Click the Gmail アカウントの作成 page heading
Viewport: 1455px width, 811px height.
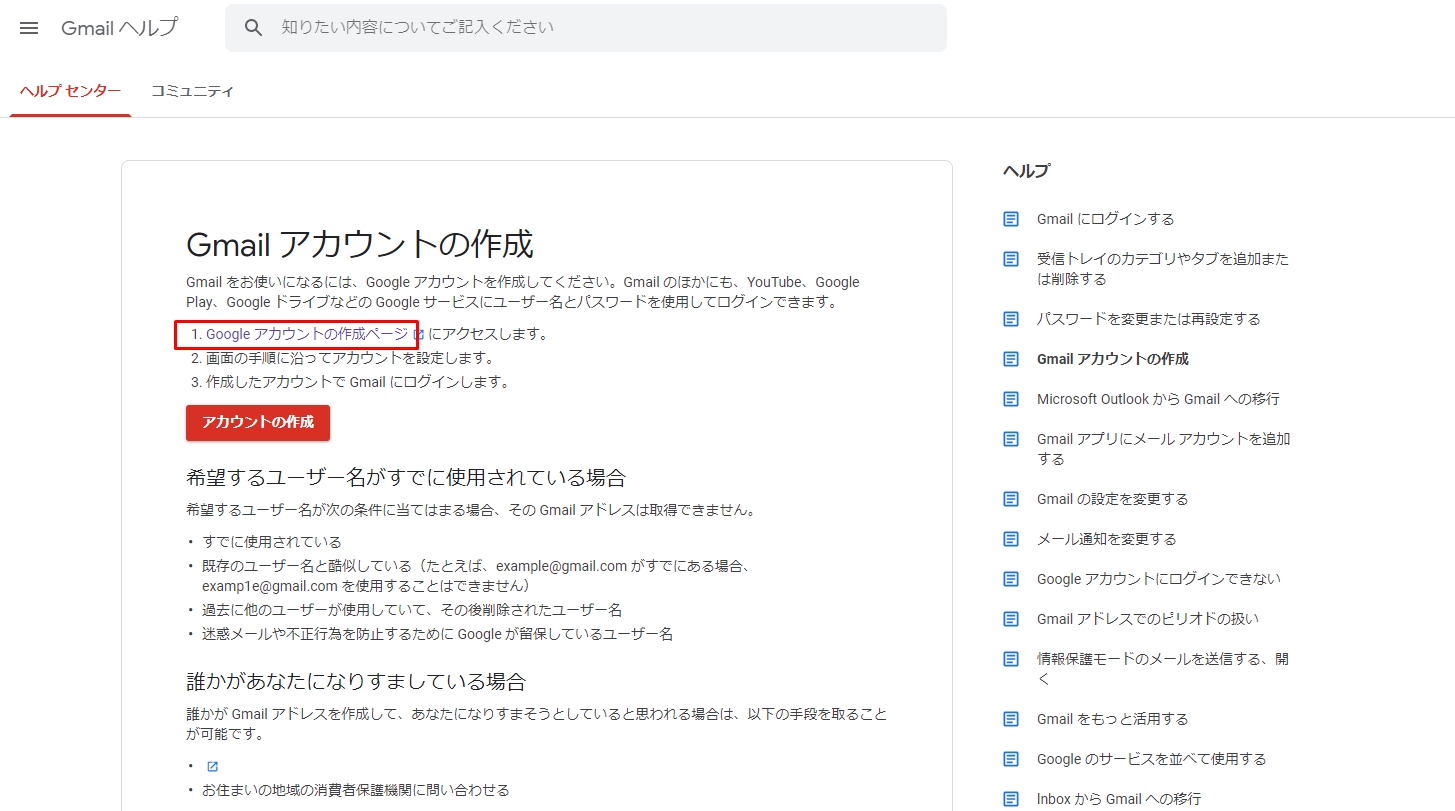[359, 244]
